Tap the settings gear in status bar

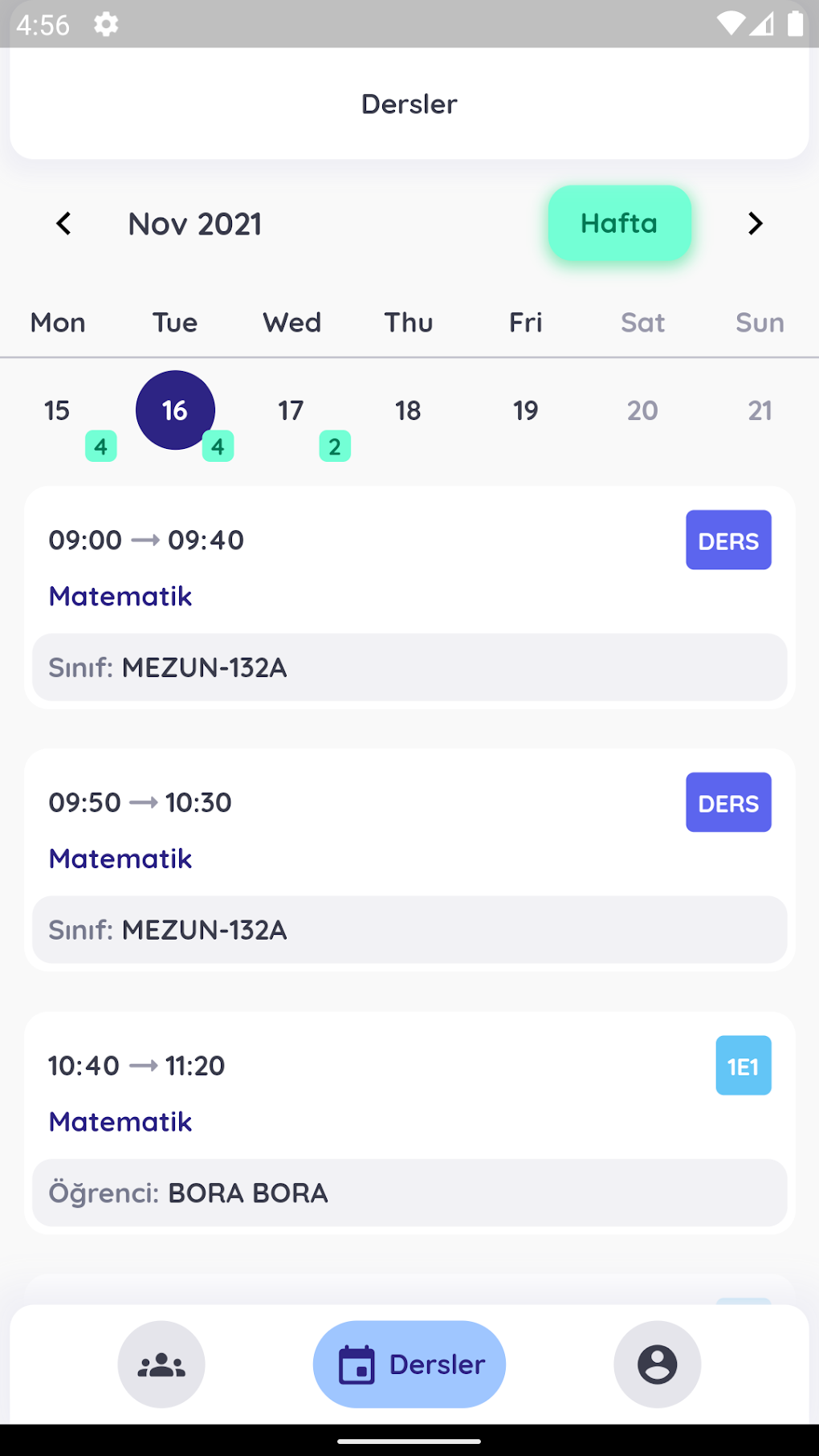(x=106, y=25)
